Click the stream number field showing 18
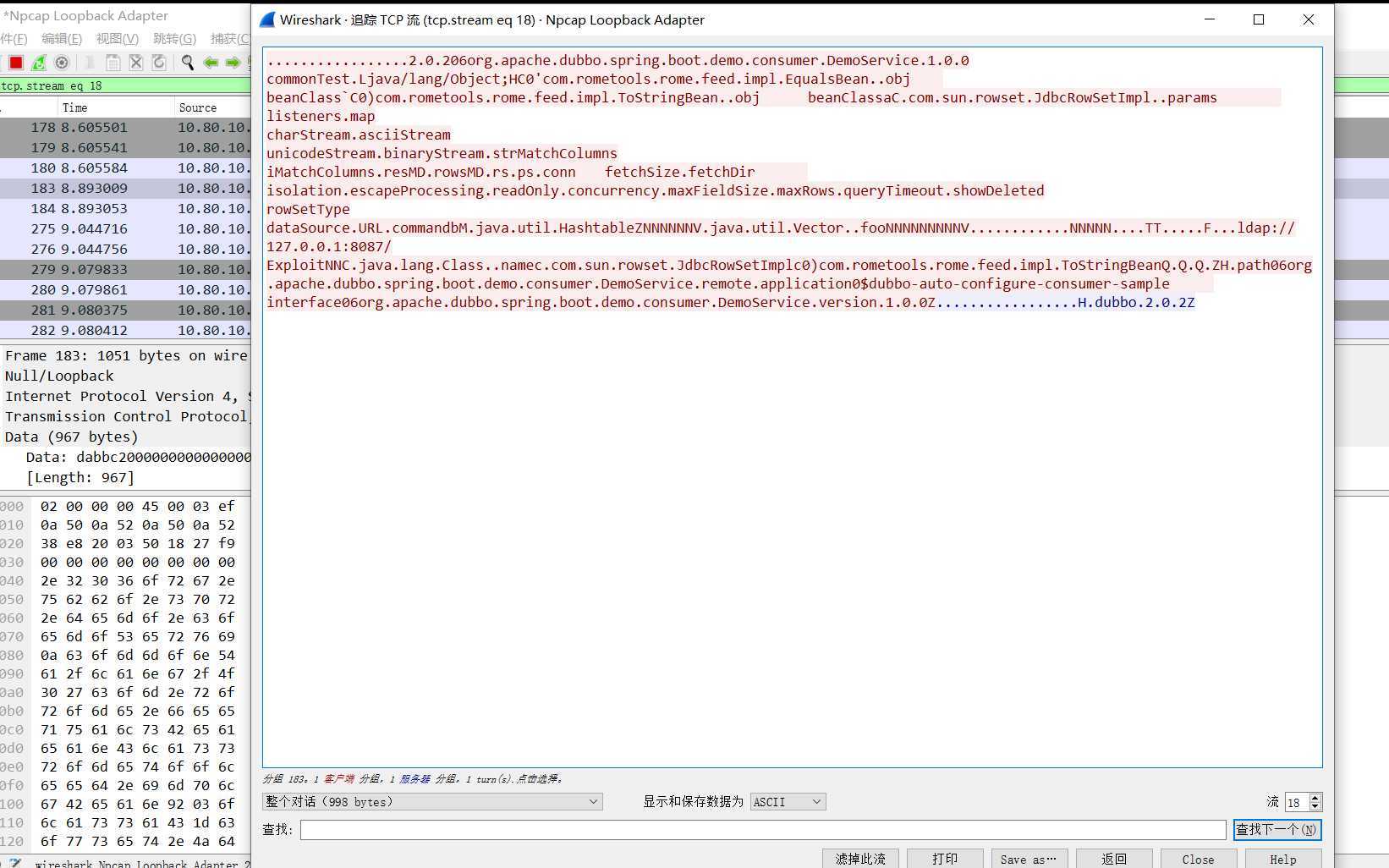Viewport: 1389px width, 868px height. click(1296, 802)
